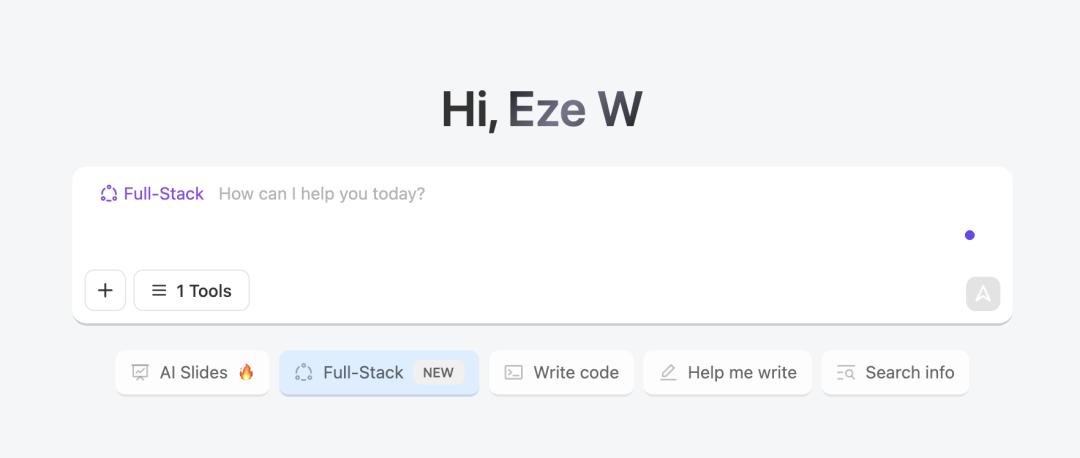Viewport: 1080px width, 458px height.
Task: Open the 1 Tools menu
Action: 191,291
